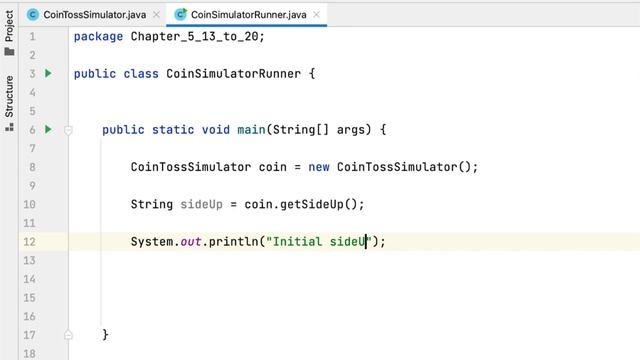Select the CoinSimulatorRunner.java tab

[x=248, y=15]
